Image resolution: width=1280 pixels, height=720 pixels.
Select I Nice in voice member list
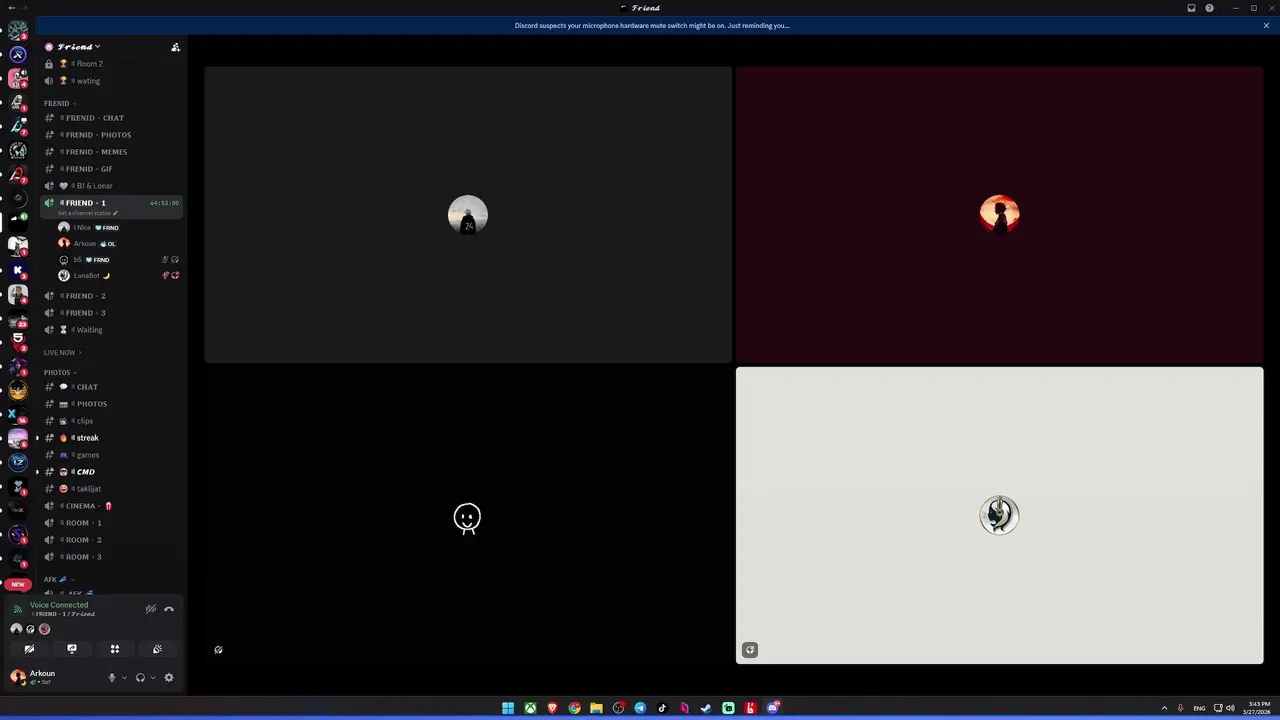(118, 228)
